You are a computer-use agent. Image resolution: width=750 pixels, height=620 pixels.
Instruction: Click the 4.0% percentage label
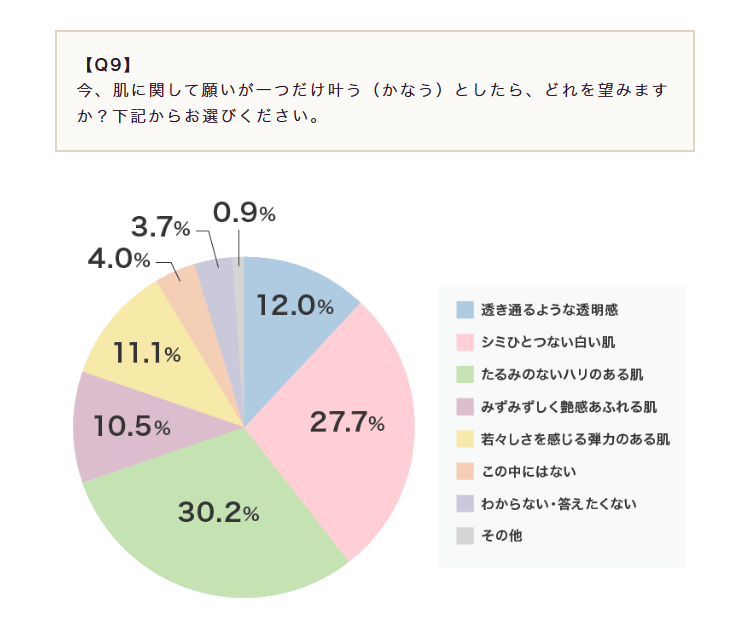[x=119, y=260]
